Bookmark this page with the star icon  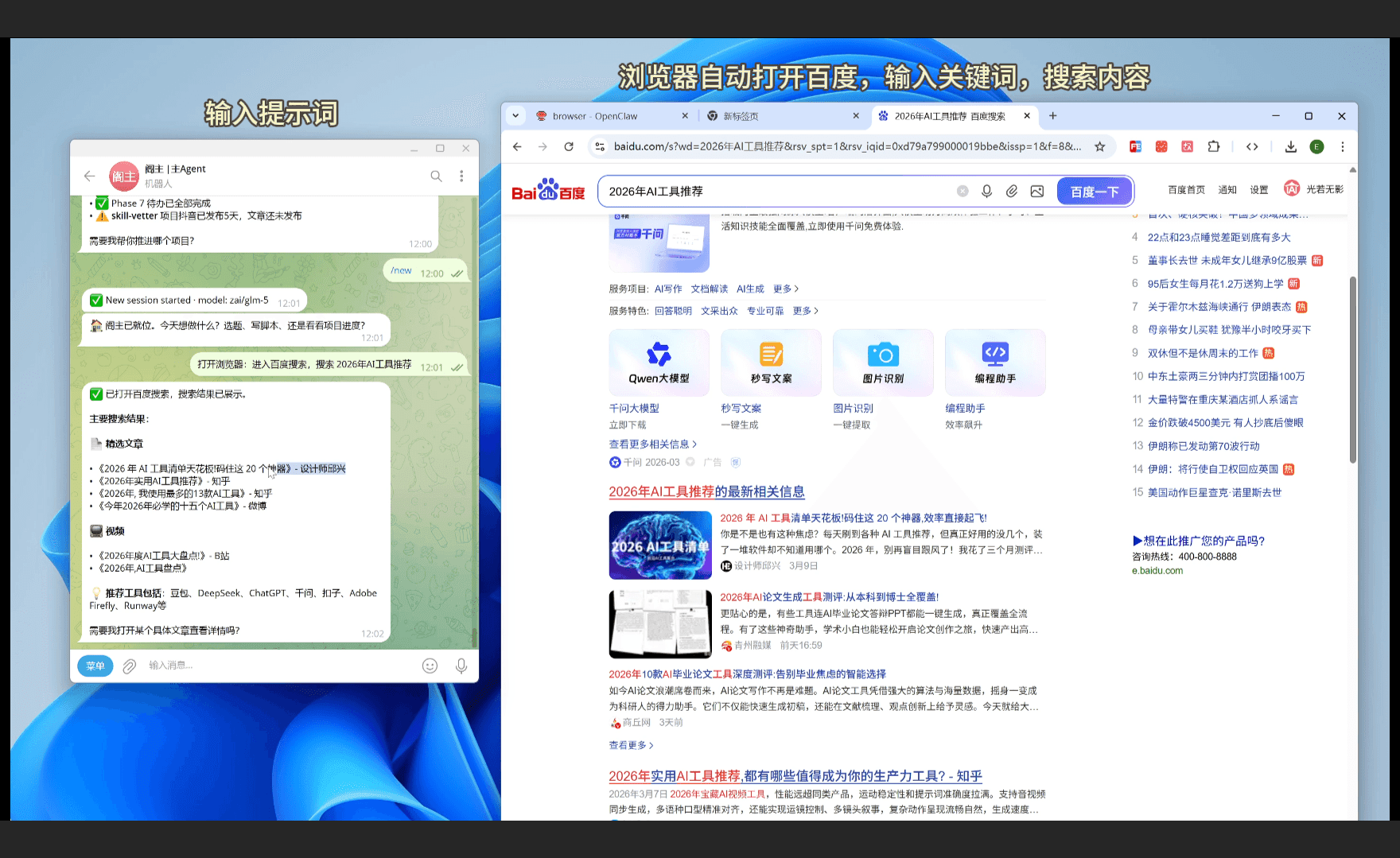pos(1099,146)
